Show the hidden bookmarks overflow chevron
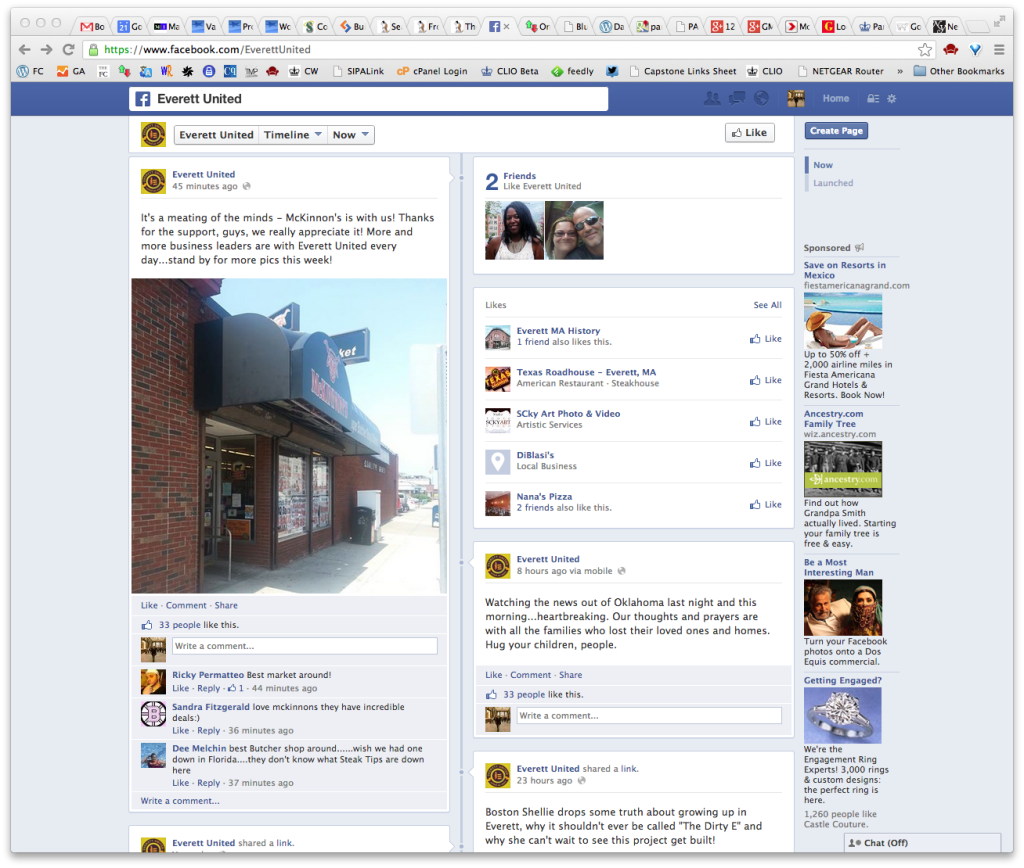Image resolution: width=1024 pixels, height=868 pixels. point(900,71)
